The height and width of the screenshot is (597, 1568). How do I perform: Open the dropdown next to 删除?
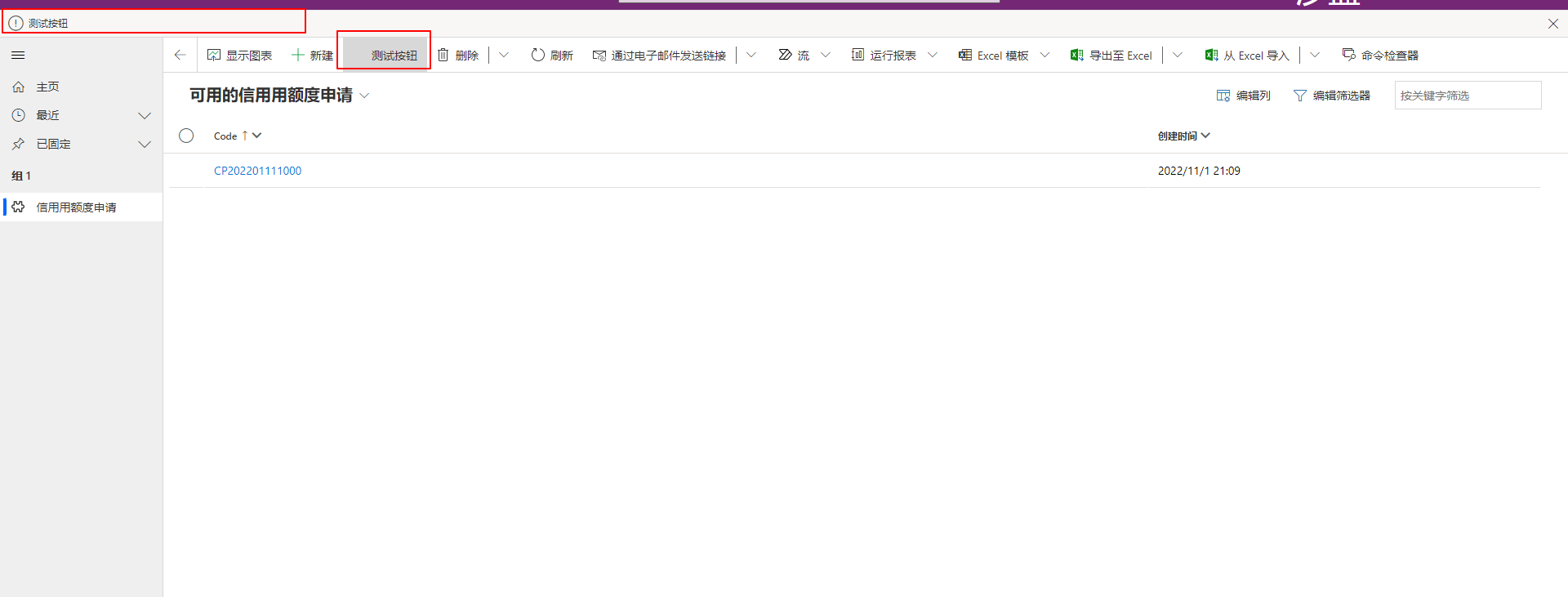[504, 55]
